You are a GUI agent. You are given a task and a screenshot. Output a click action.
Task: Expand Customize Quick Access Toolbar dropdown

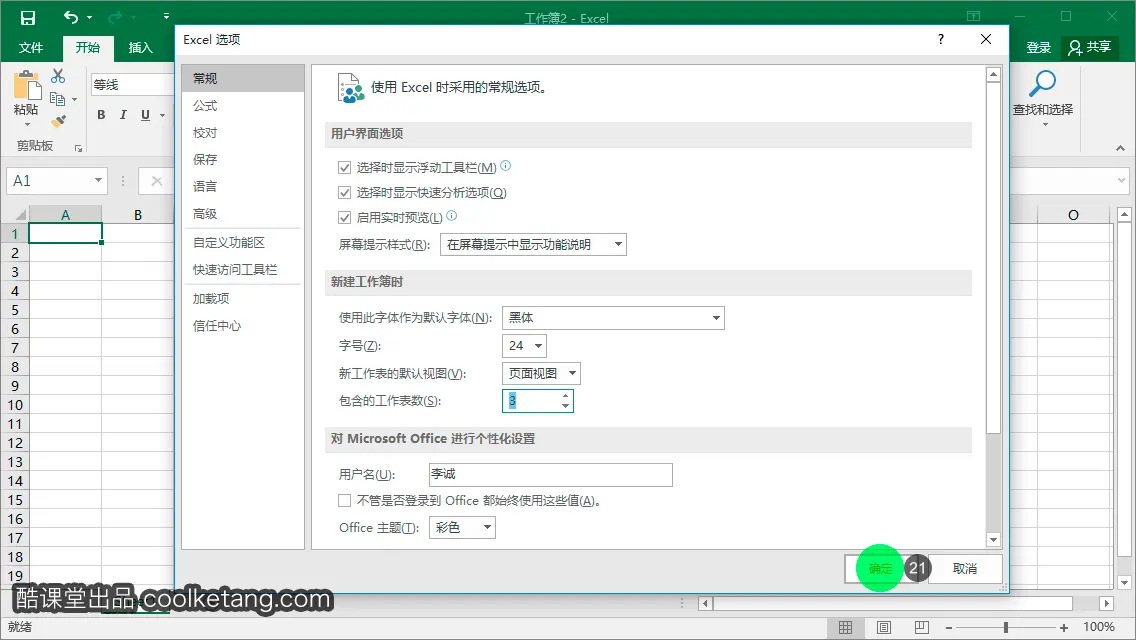click(166, 16)
